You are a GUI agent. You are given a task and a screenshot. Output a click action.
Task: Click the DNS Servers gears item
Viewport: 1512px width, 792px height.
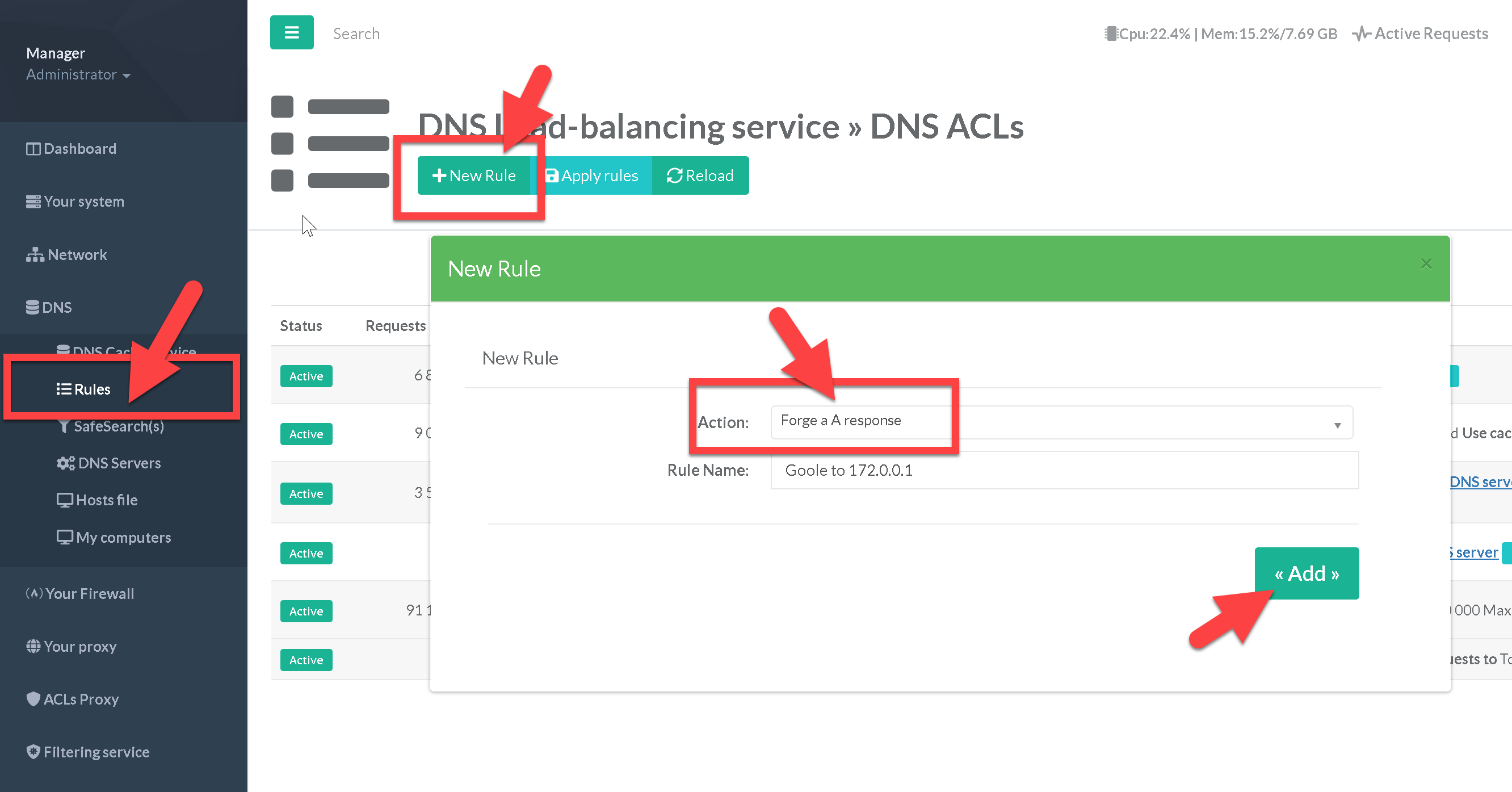(108, 463)
